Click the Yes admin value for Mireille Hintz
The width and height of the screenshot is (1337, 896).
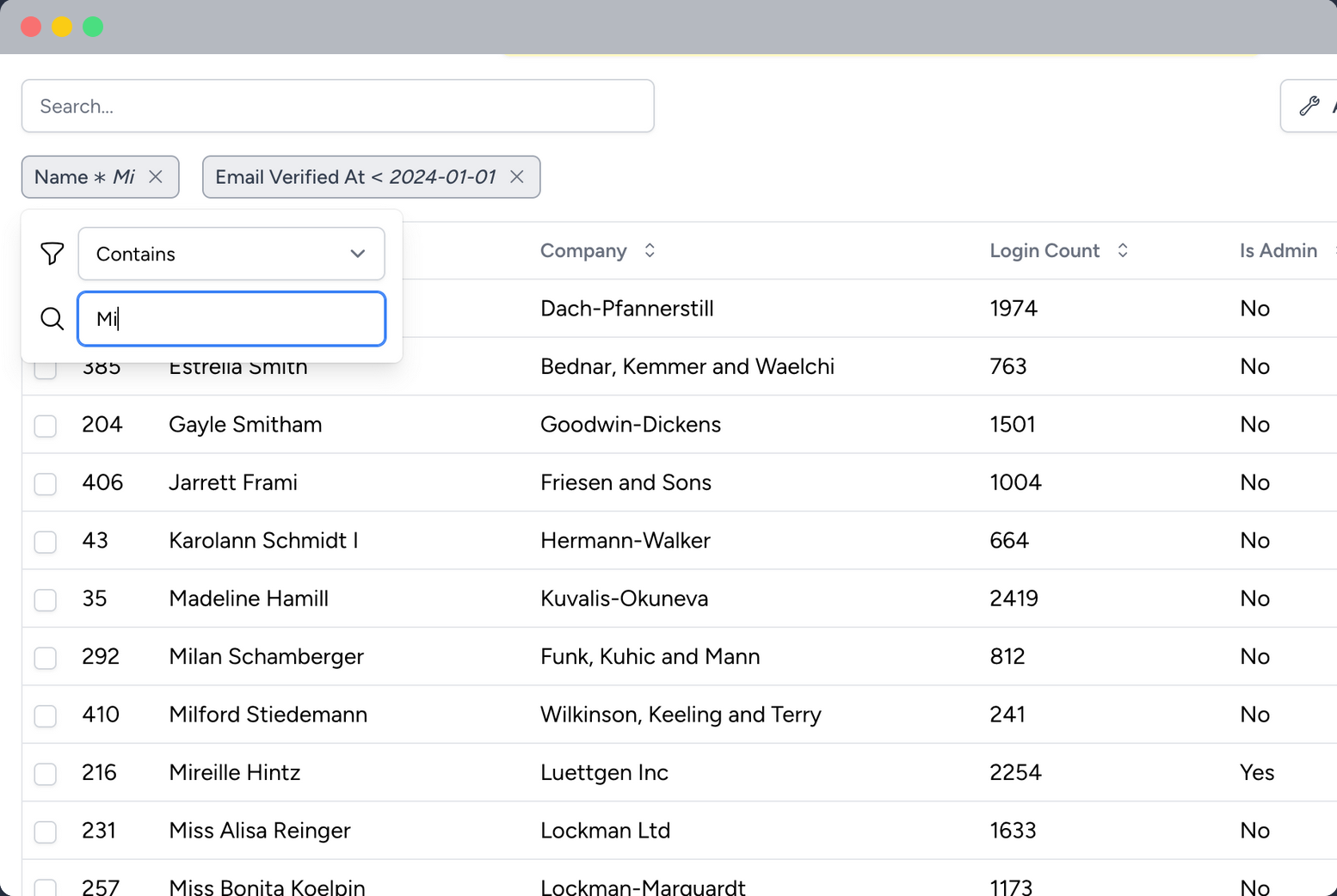pyautogui.click(x=1257, y=772)
